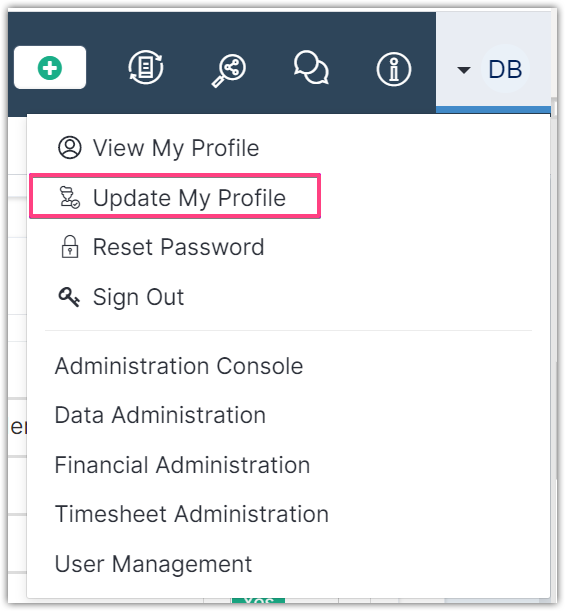Select Reset Password
This screenshot has height=611, width=565.
(178, 247)
